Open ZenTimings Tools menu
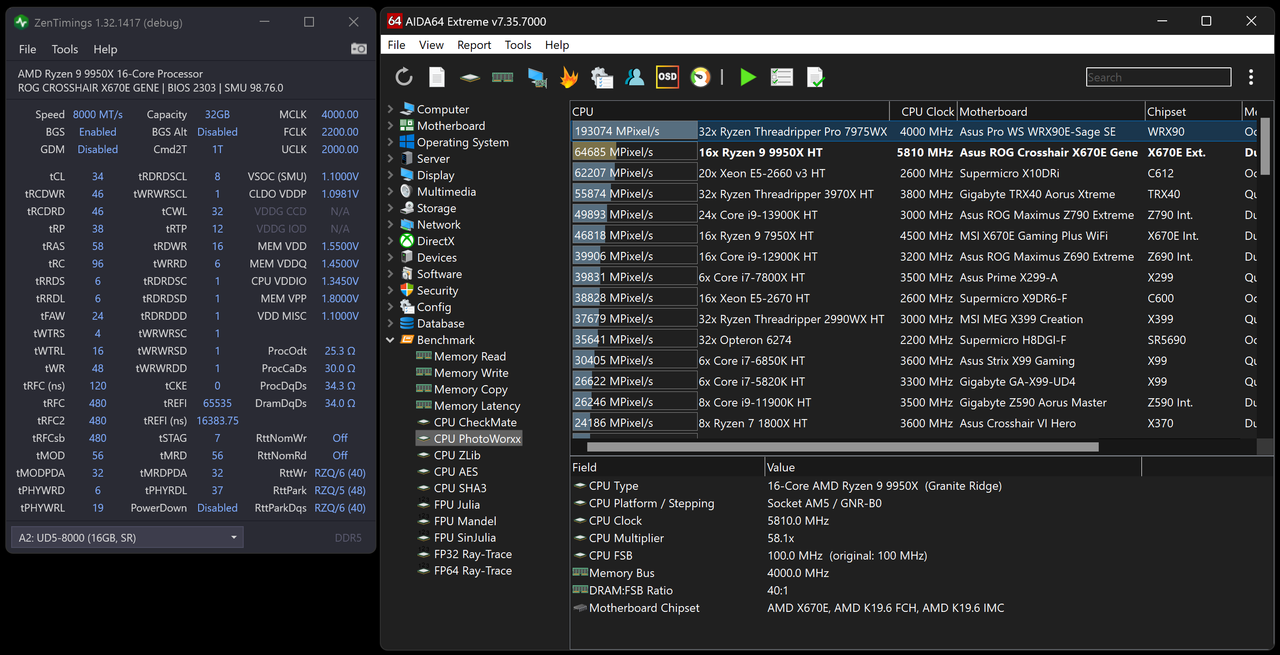Screen dimensions: 1280x655 click(65, 49)
